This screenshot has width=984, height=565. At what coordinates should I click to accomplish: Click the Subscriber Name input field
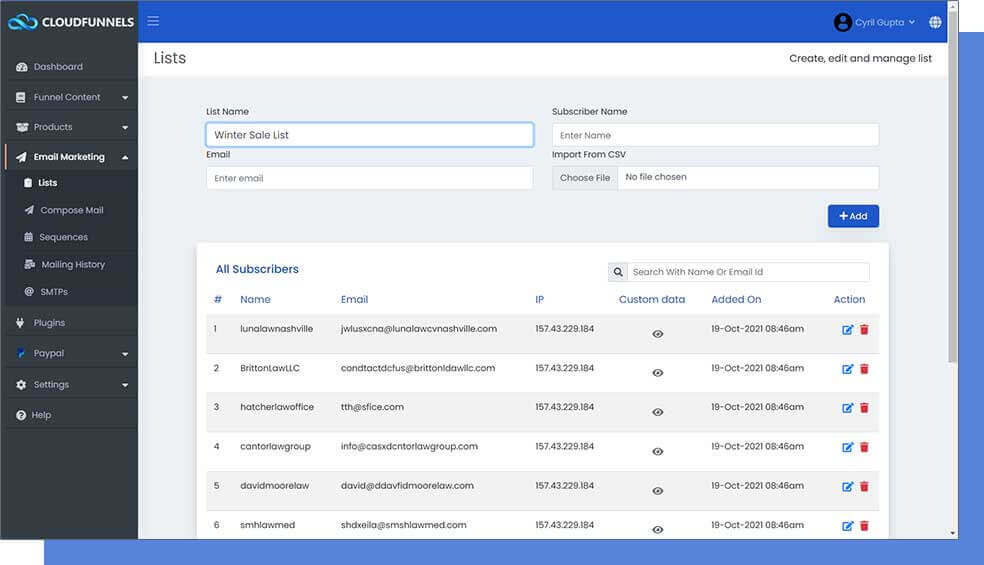[x=715, y=135]
